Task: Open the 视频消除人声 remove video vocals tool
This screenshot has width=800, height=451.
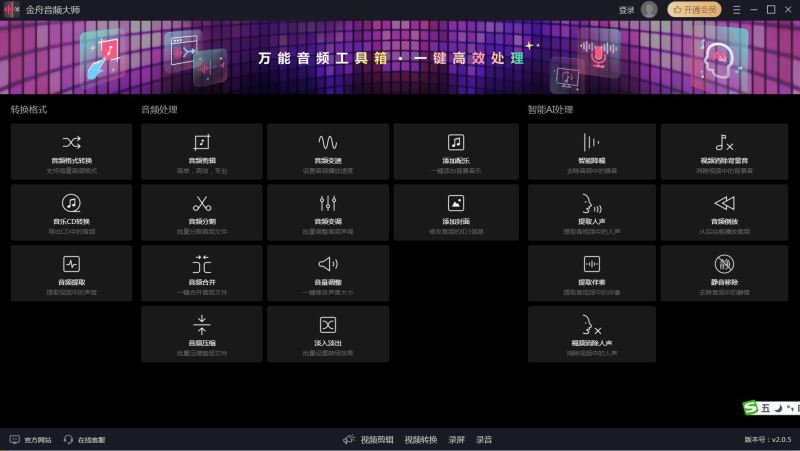Action: click(x=592, y=334)
